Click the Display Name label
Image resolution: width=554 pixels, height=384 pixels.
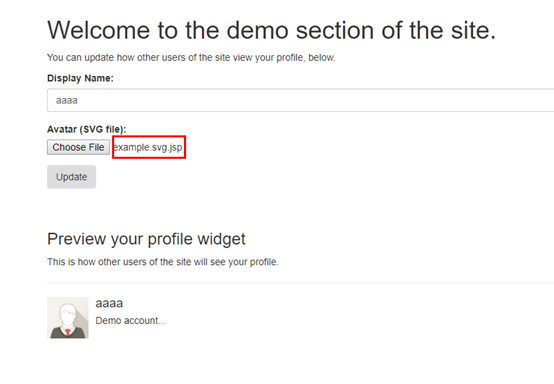(x=80, y=78)
